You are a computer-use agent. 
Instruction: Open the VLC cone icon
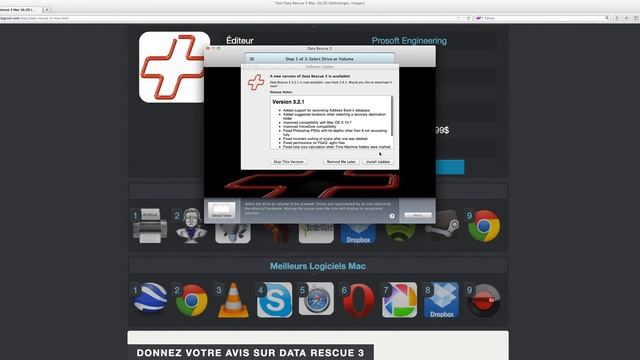point(233,300)
